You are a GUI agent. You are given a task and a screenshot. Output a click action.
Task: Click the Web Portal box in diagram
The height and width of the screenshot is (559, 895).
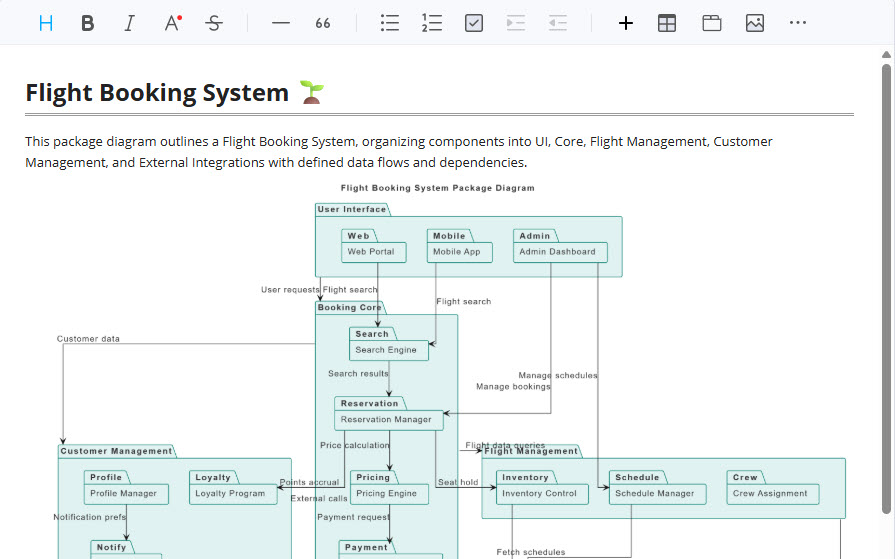[373, 252]
